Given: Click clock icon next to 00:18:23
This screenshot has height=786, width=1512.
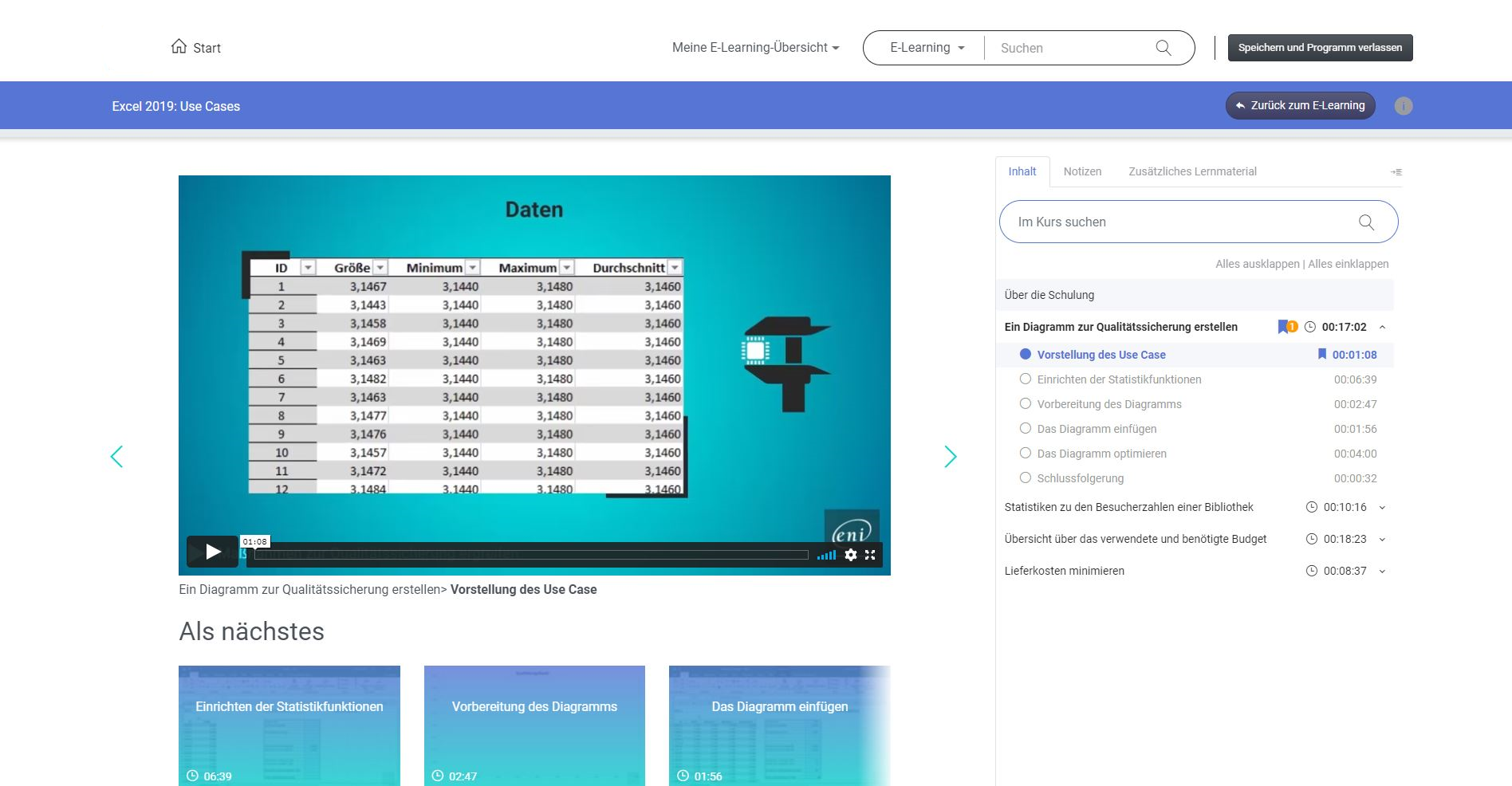Looking at the screenshot, I should [x=1311, y=539].
